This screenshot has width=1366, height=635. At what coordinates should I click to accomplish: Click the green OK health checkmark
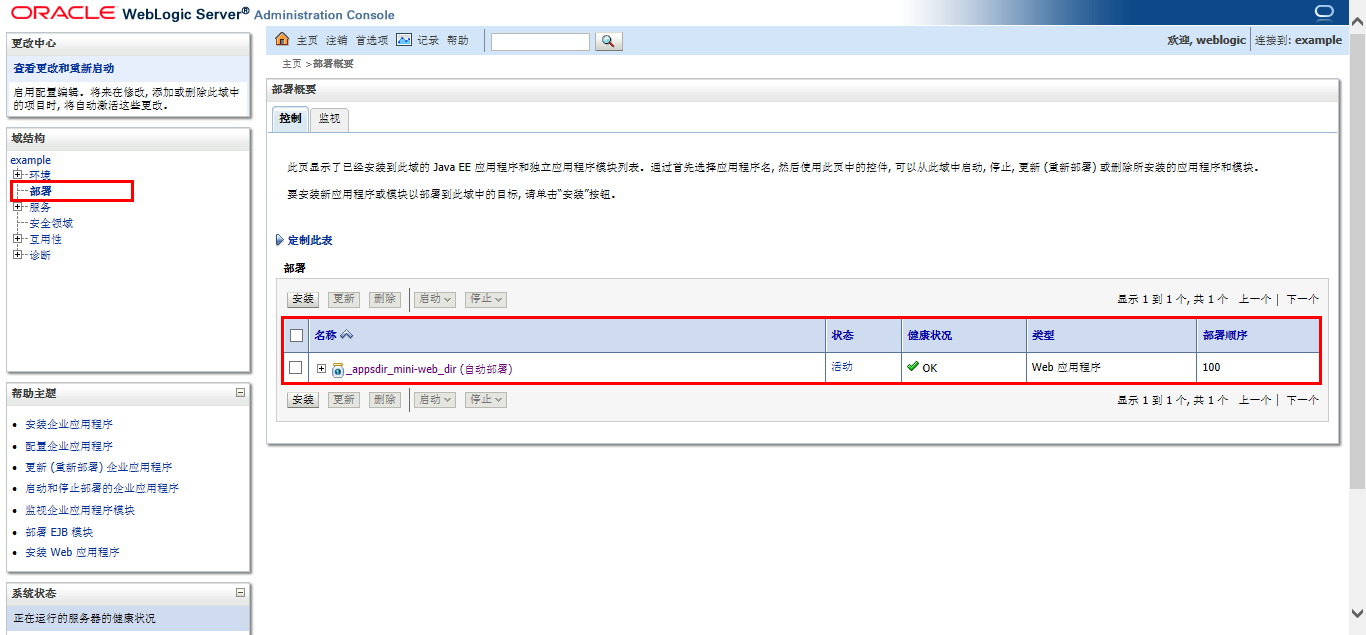pos(913,367)
